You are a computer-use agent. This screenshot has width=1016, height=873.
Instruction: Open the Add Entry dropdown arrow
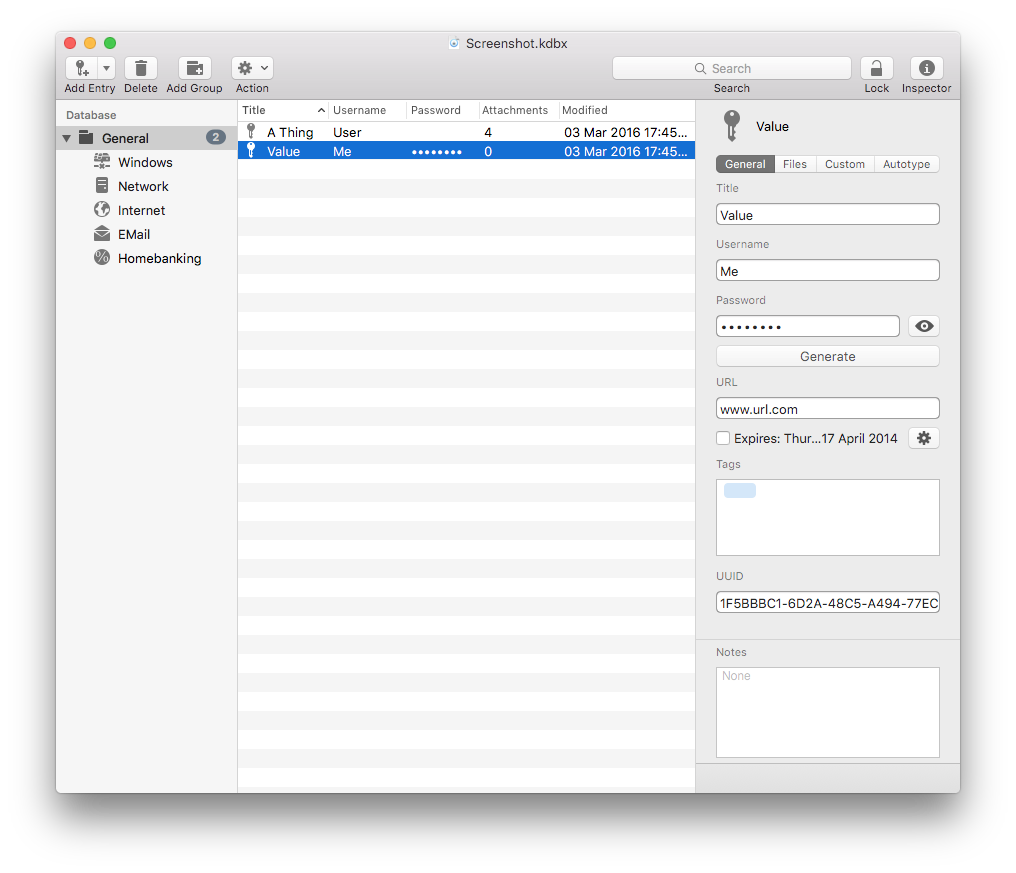pyautogui.click(x=106, y=68)
